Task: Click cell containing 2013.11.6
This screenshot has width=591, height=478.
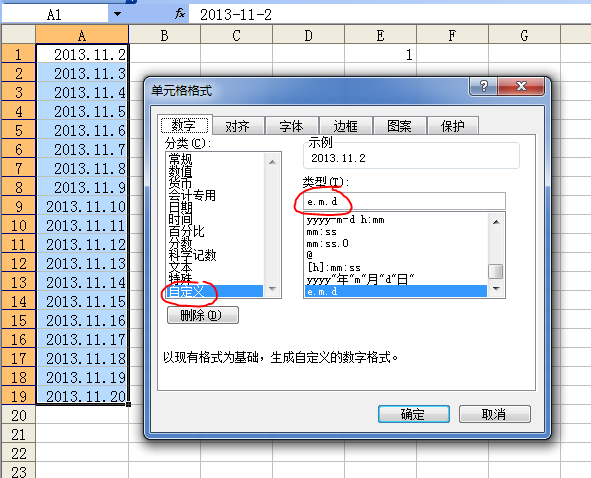Action: 82,130
